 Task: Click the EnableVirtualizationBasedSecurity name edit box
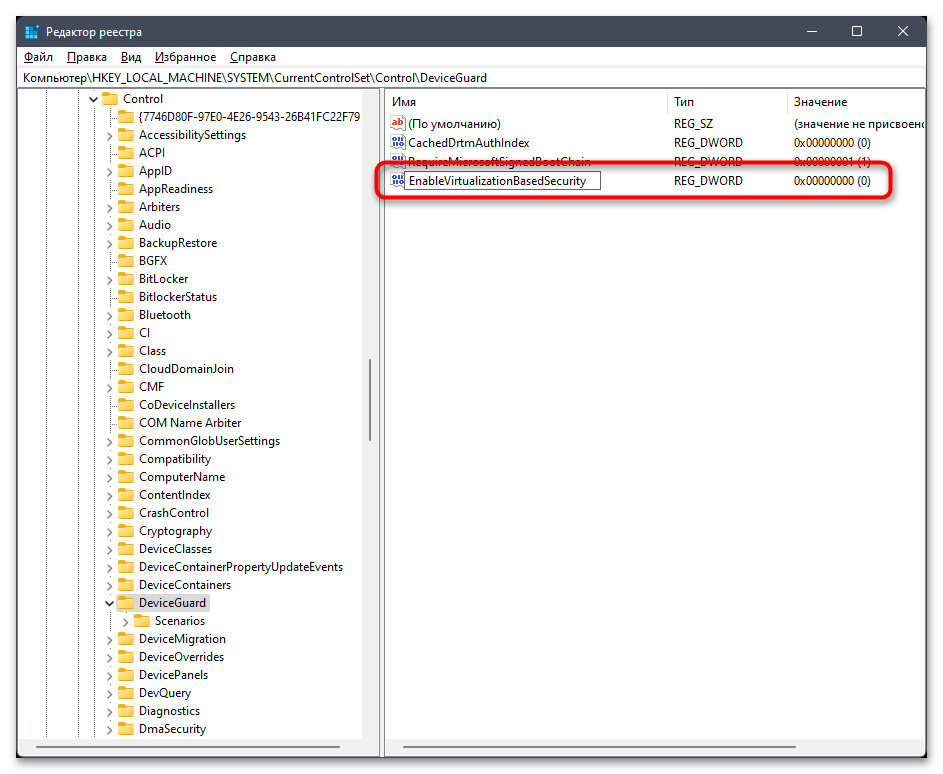click(x=502, y=180)
